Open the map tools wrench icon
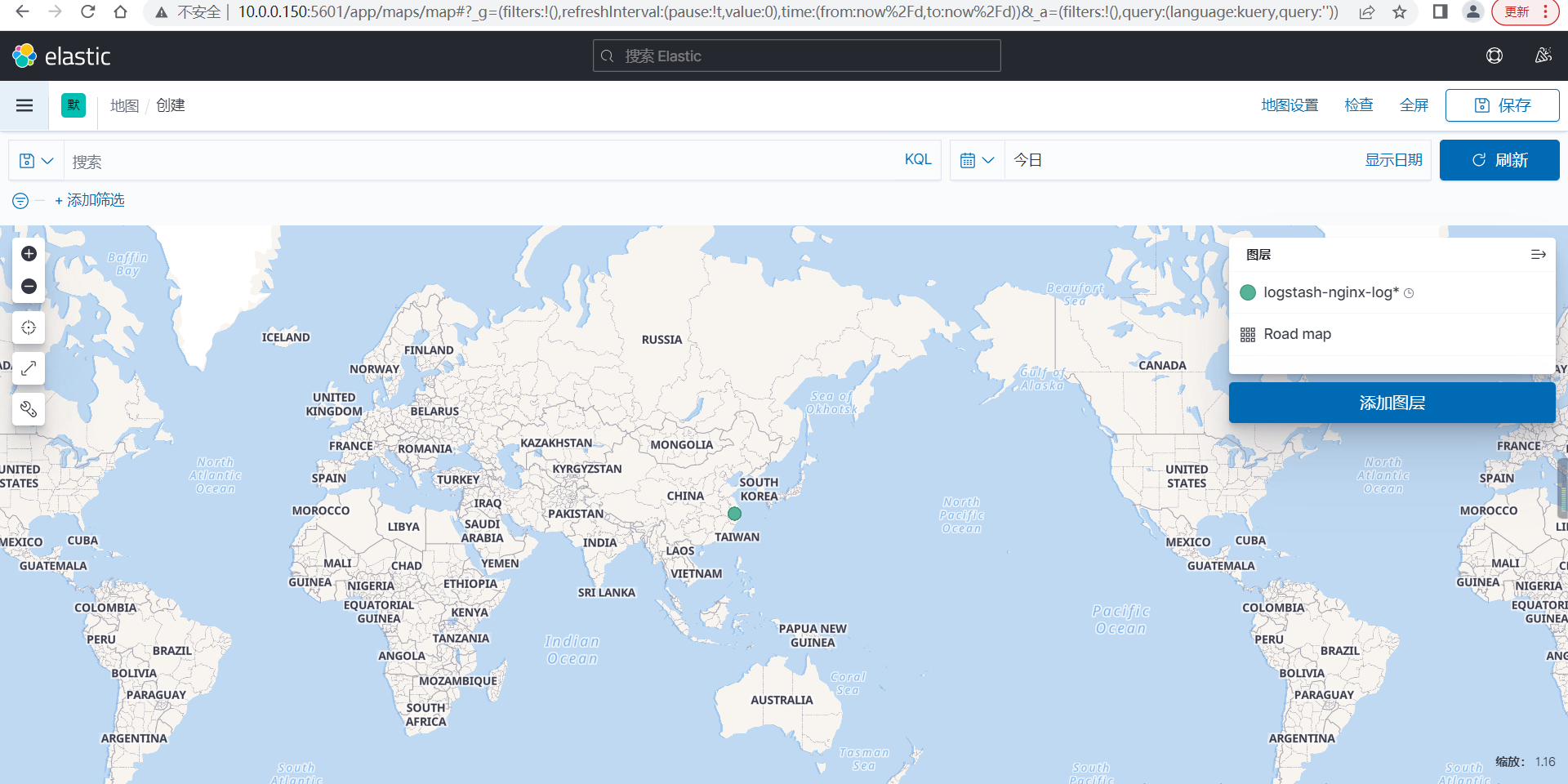This screenshot has width=1568, height=784. click(x=29, y=409)
